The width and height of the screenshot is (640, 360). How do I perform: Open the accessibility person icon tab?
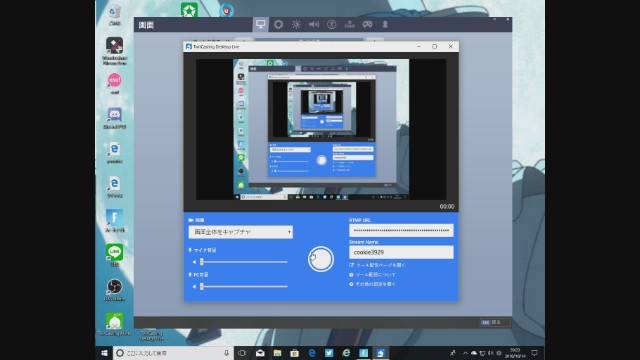pyautogui.click(x=331, y=24)
